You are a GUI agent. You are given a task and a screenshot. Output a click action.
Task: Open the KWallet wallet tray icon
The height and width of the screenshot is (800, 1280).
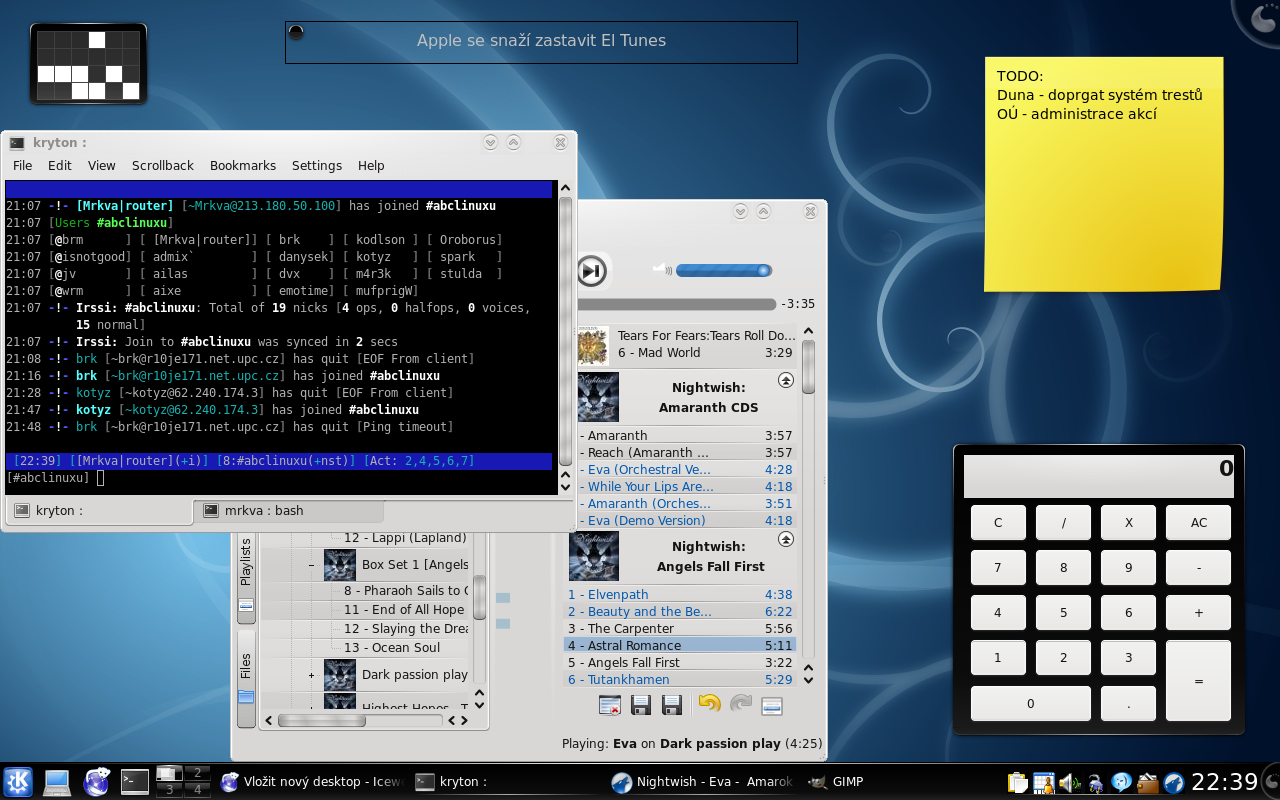coord(1148,782)
